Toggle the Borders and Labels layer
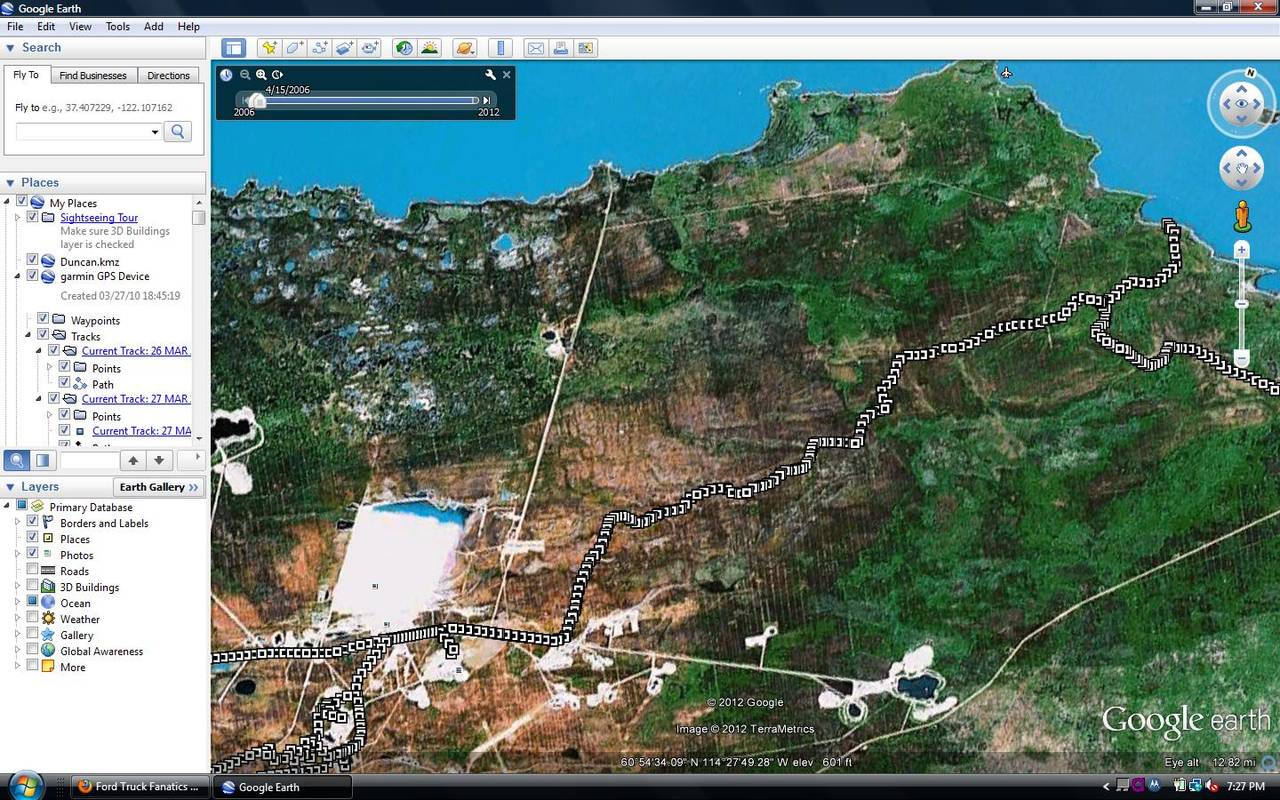 click(33, 522)
